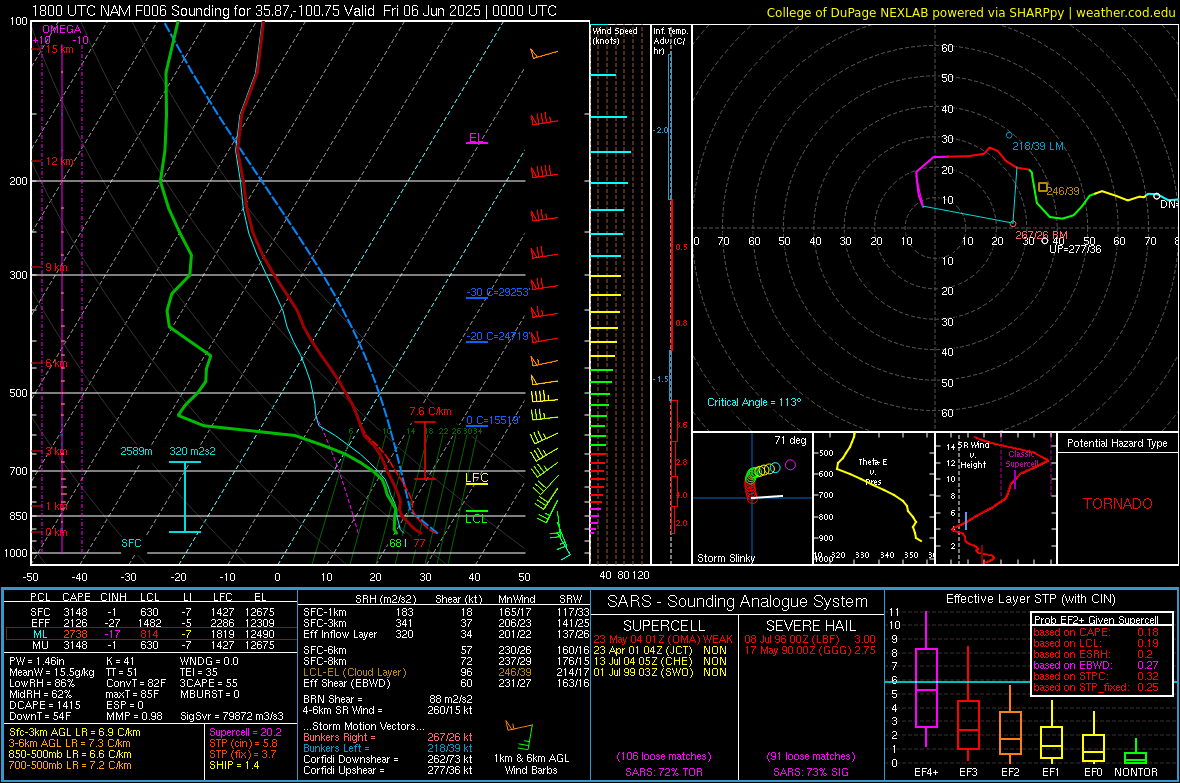Select the EFF parcel row
Viewport: 1180px width, 783px height.
click(151, 623)
